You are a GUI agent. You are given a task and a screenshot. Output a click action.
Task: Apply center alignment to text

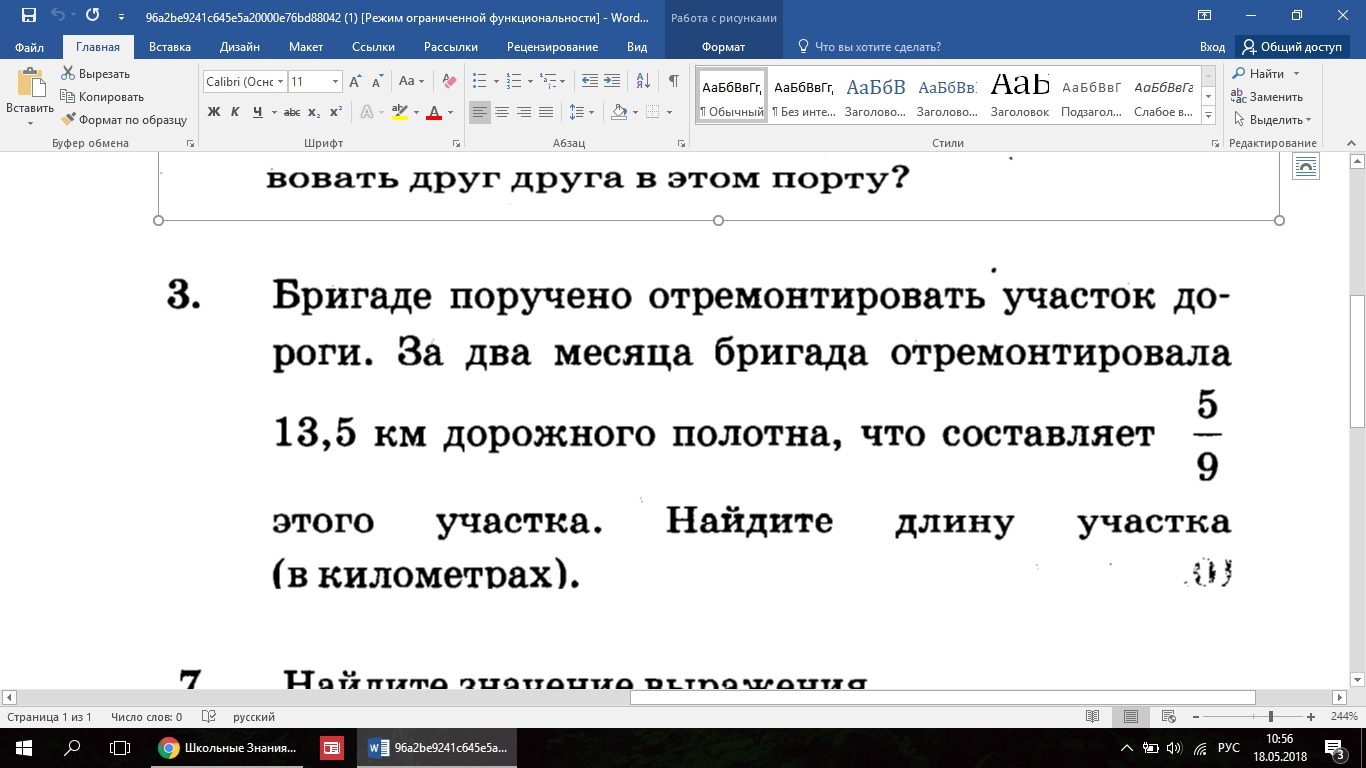pyautogui.click(x=502, y=112)
